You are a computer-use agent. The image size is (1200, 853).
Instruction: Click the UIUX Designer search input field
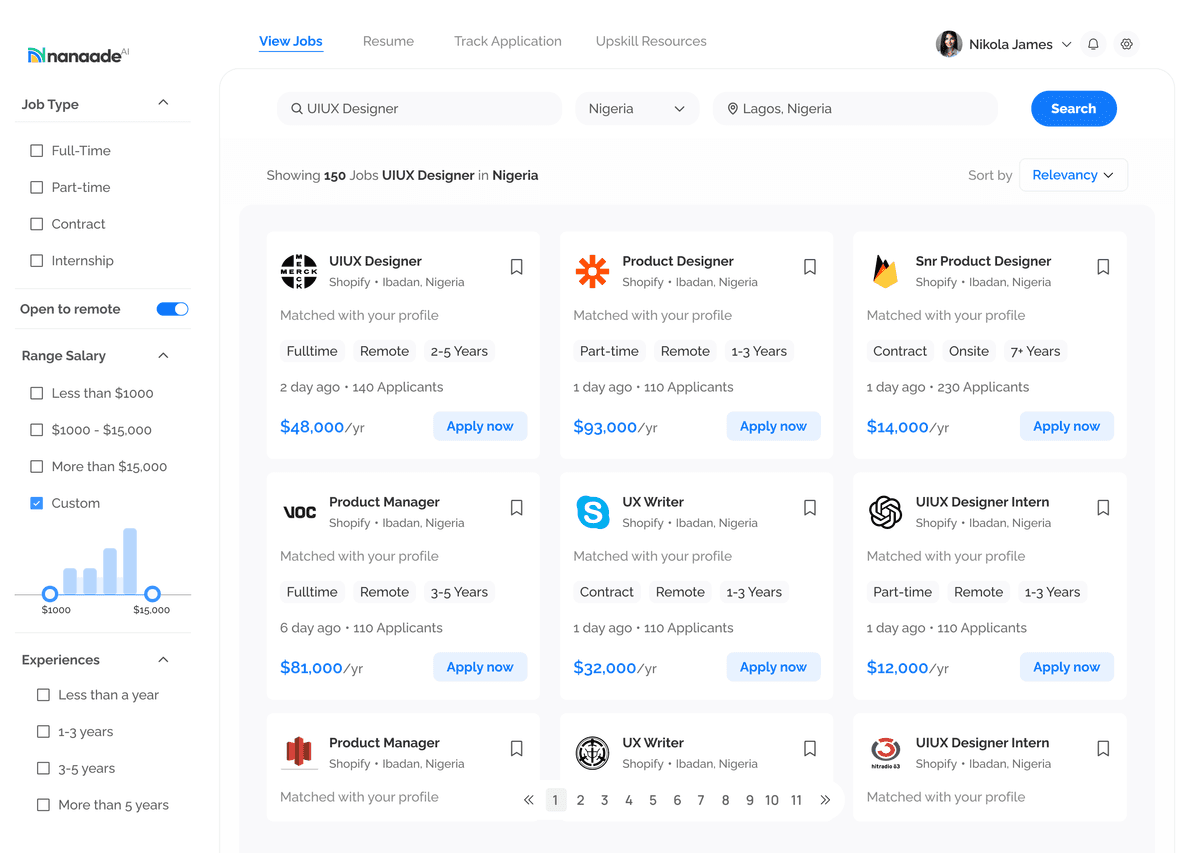[x=420, y=109]
